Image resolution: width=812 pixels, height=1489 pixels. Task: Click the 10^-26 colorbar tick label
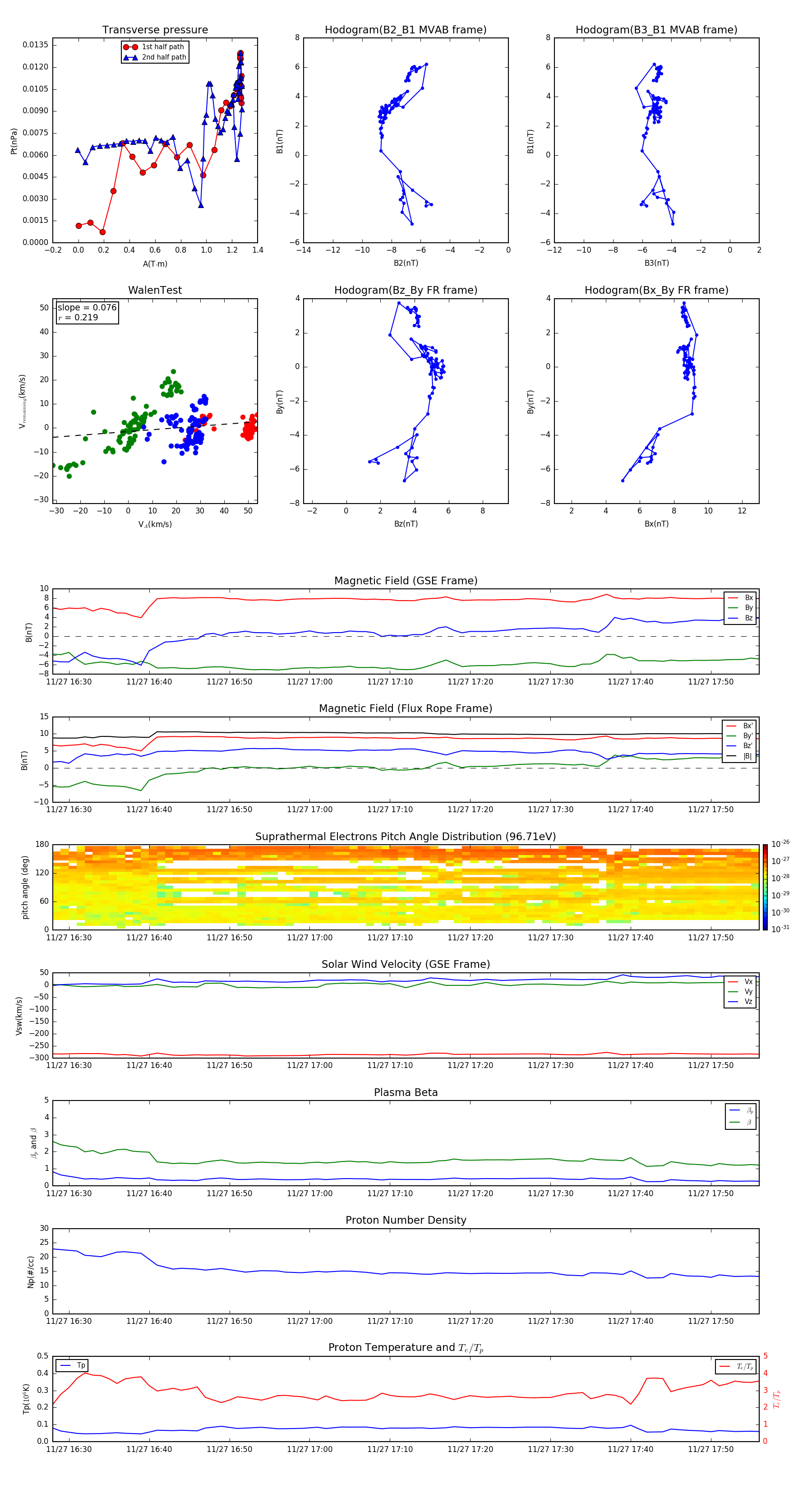(x=780, y=844)
